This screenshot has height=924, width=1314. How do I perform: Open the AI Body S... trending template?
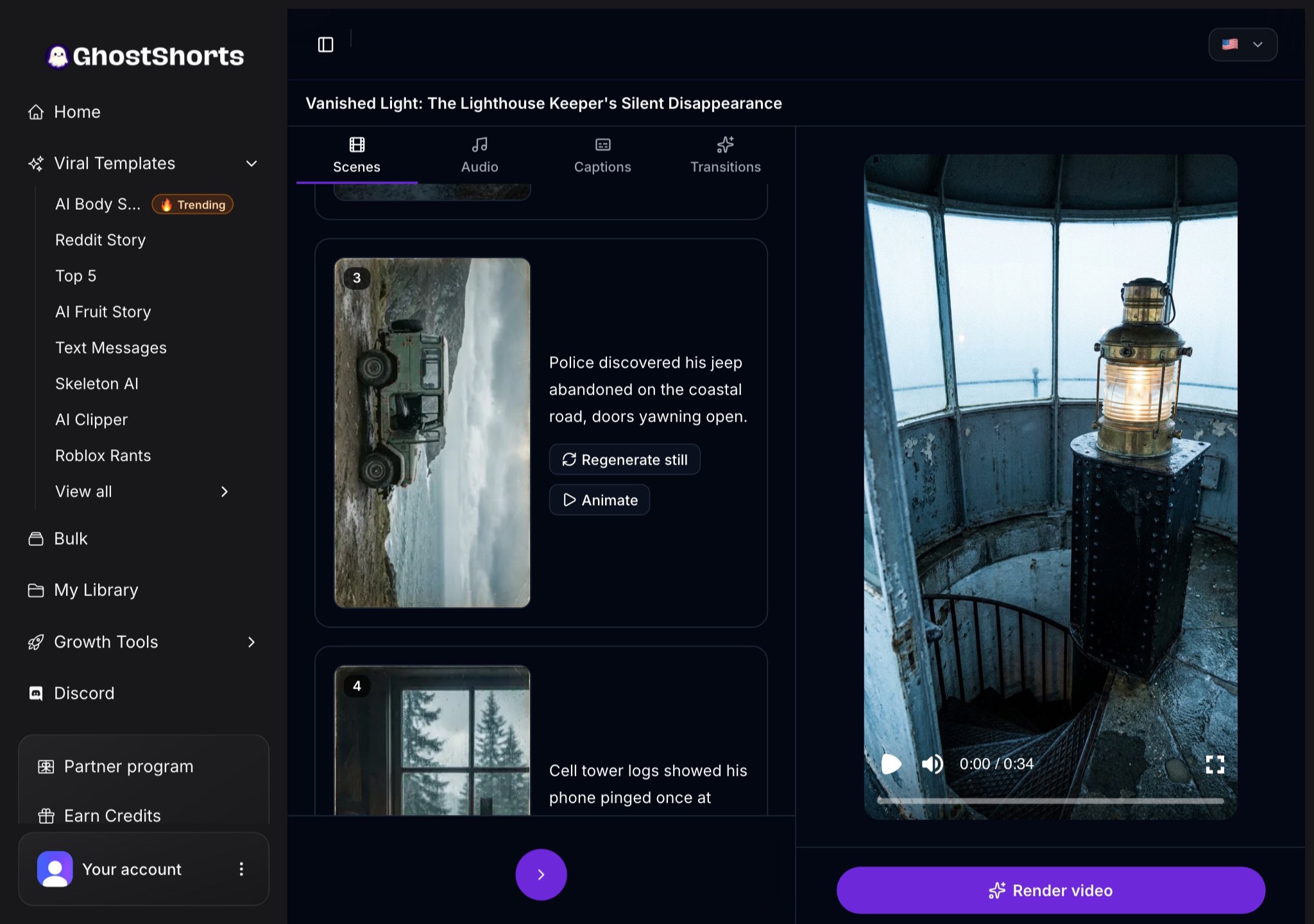tap(142, 204)
